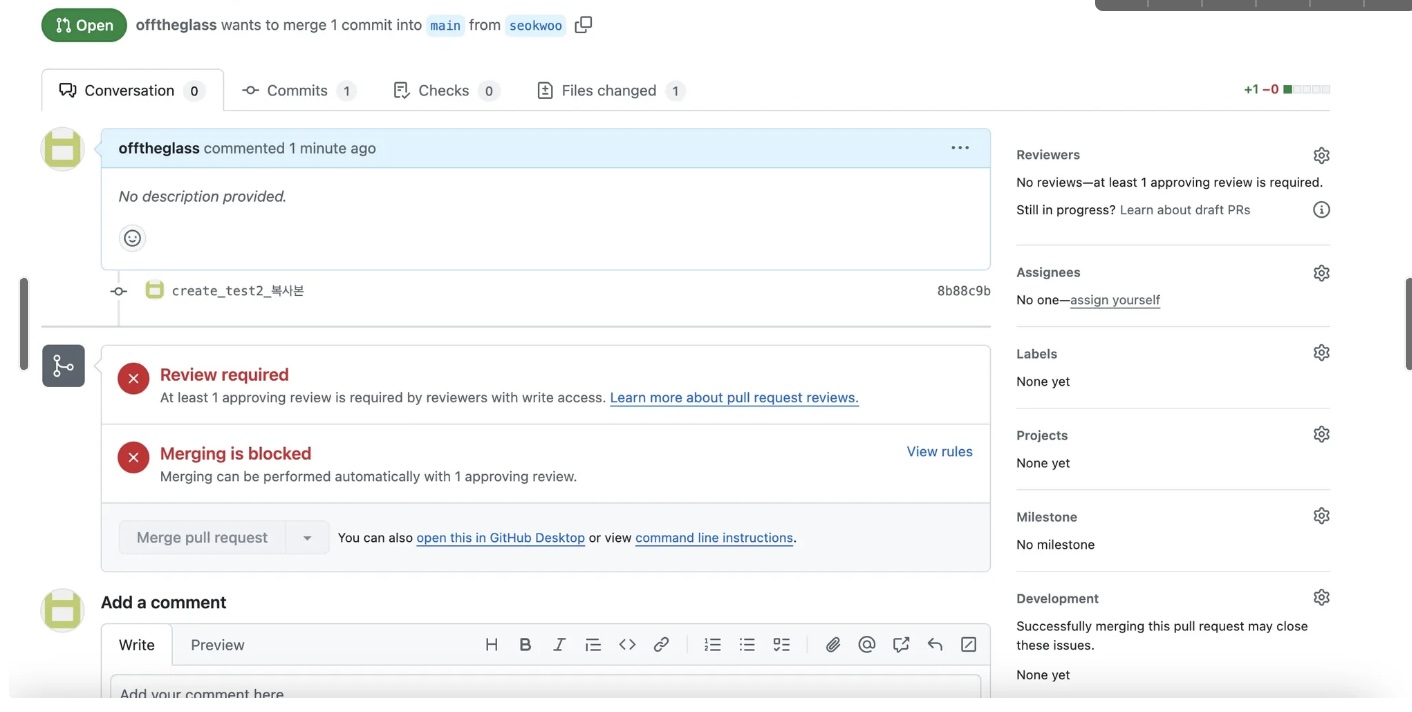Click the Labels section heading
Viewport: 1412px width, 712px height.
pyautogui.click(x=1037, y=354)
